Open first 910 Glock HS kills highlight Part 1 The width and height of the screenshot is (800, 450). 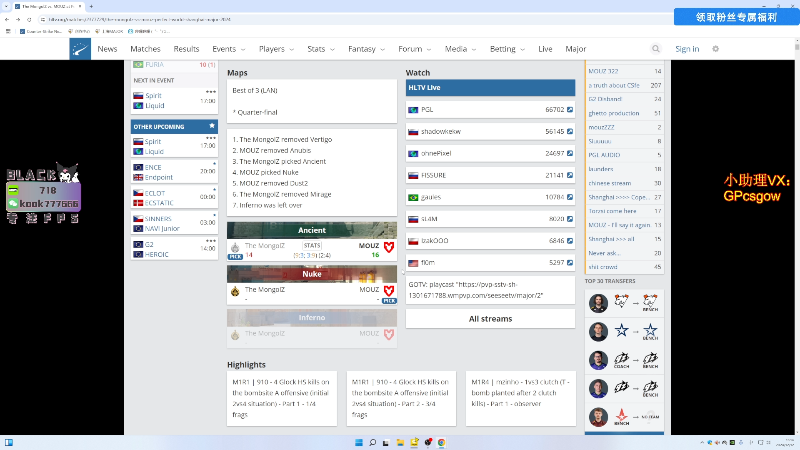pyautogui.click(x=282, y=398)
